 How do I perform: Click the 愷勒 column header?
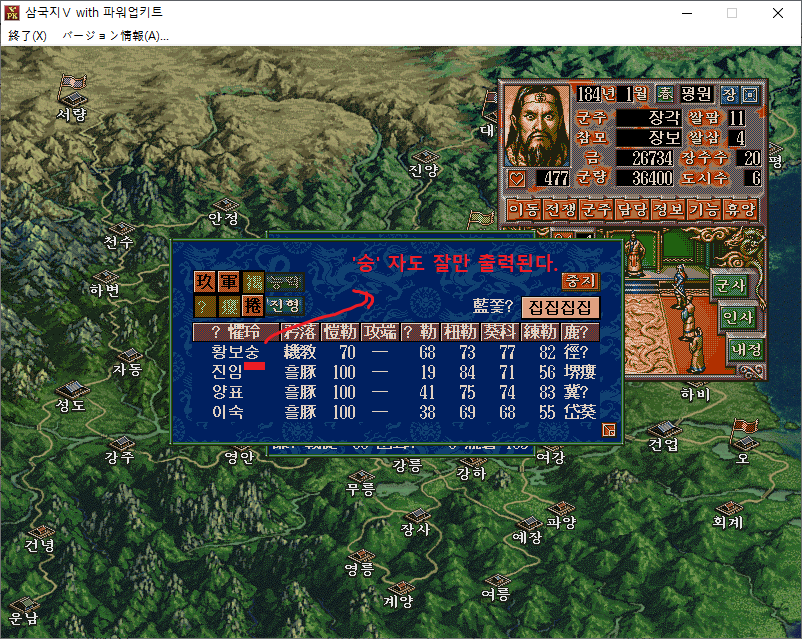[x=340, y=332]
